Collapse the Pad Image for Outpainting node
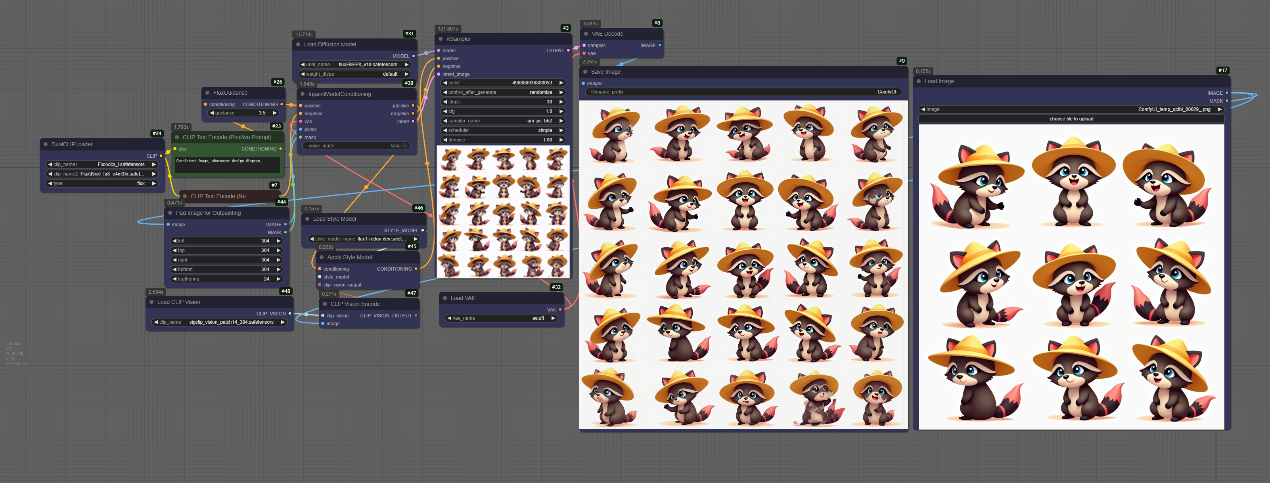Viewport: 1270px width, 483px height. pos(170,213)
